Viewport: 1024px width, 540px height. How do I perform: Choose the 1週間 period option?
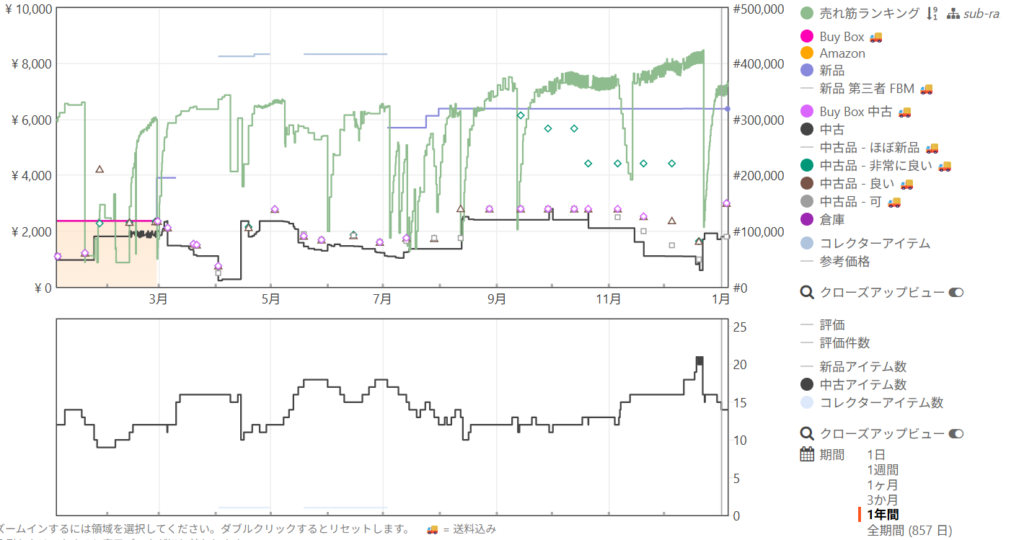(x=883, y=470)
